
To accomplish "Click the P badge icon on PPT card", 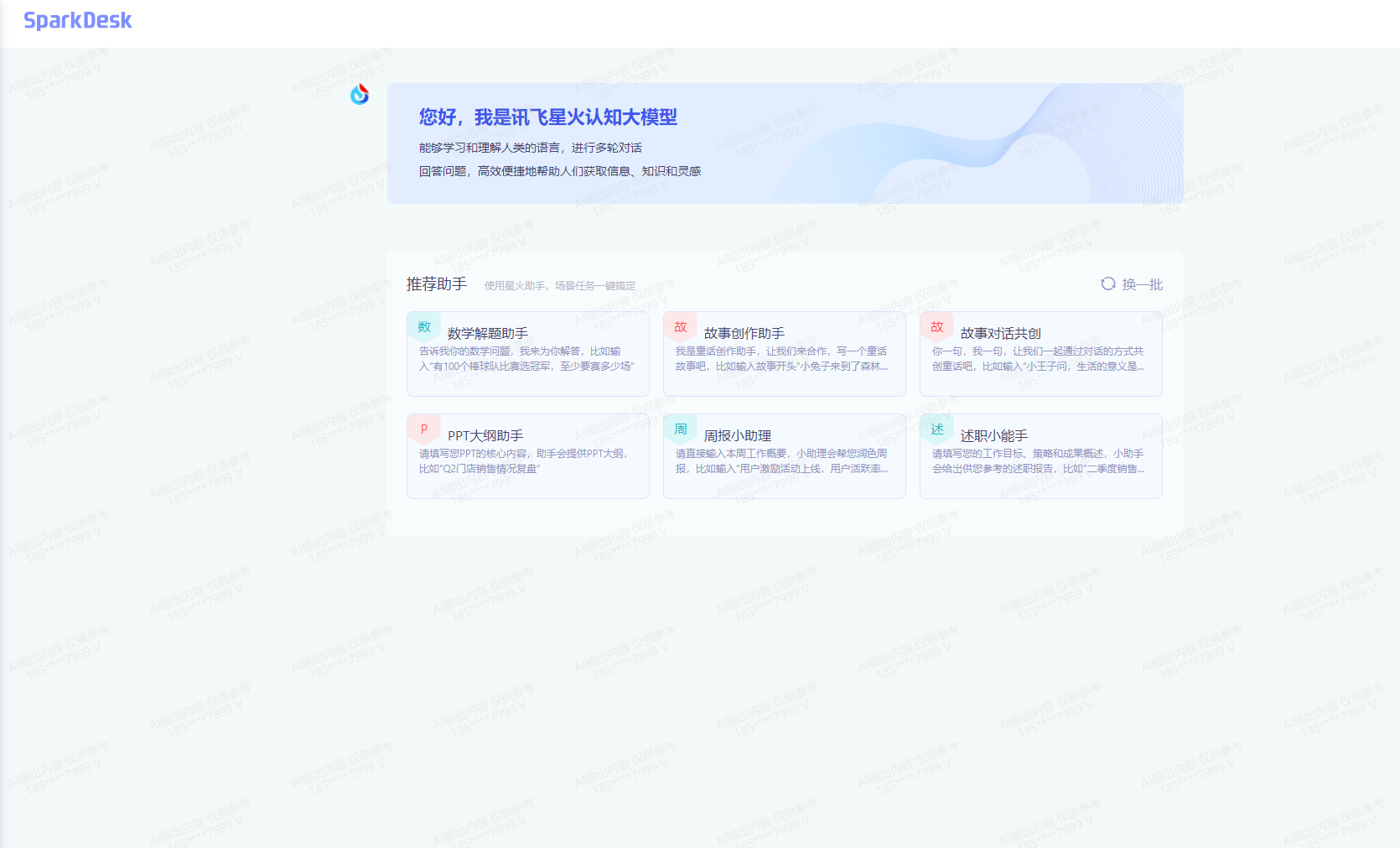I will click(424, 429).
